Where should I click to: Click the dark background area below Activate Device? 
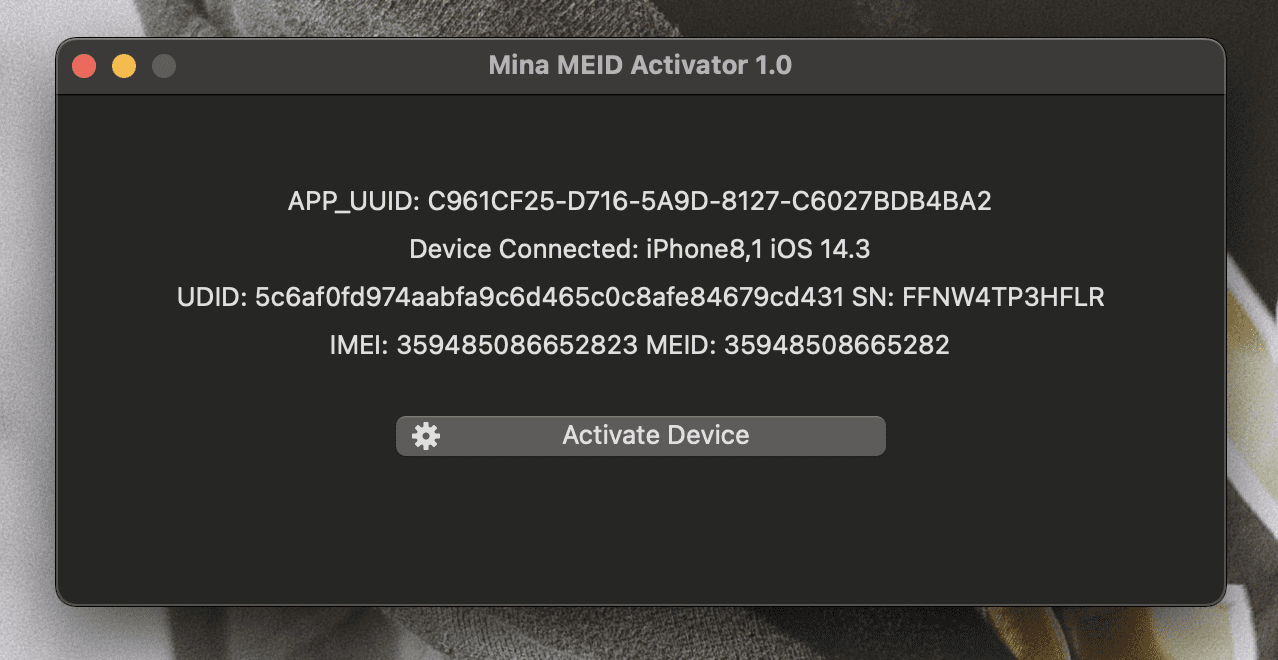click(640, 530)
